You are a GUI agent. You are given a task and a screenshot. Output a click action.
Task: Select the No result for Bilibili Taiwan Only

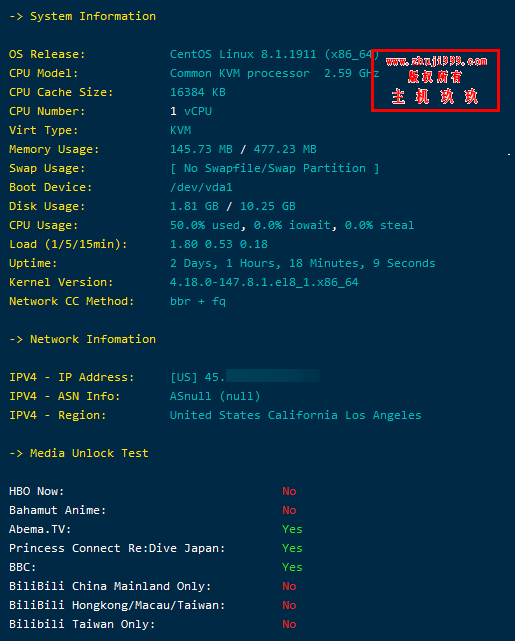tap(289, 624)
